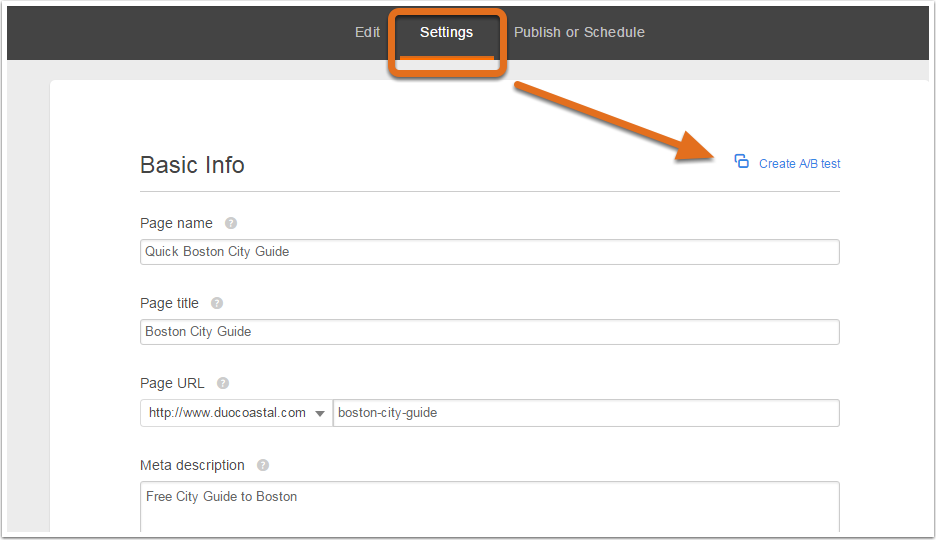This screenshot has height=540, width=936.
Task: Click the Page name label
Action: [176, 223]
